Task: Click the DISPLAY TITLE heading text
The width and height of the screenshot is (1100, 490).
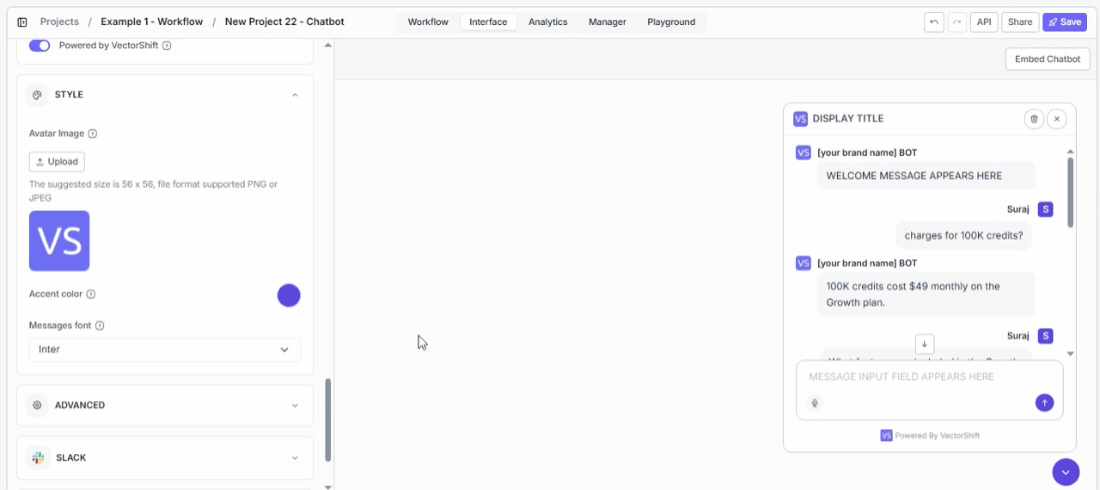Action: [848, 119]
